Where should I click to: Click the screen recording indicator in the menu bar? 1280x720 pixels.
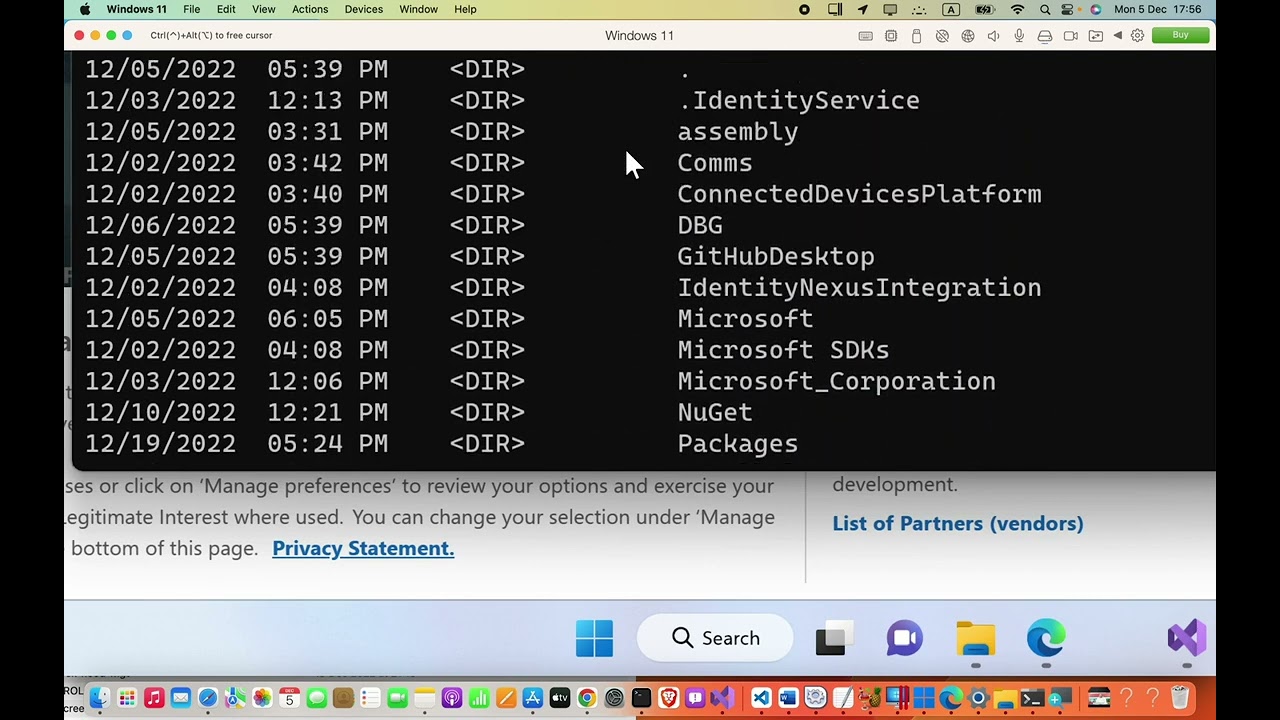[804, 9]
